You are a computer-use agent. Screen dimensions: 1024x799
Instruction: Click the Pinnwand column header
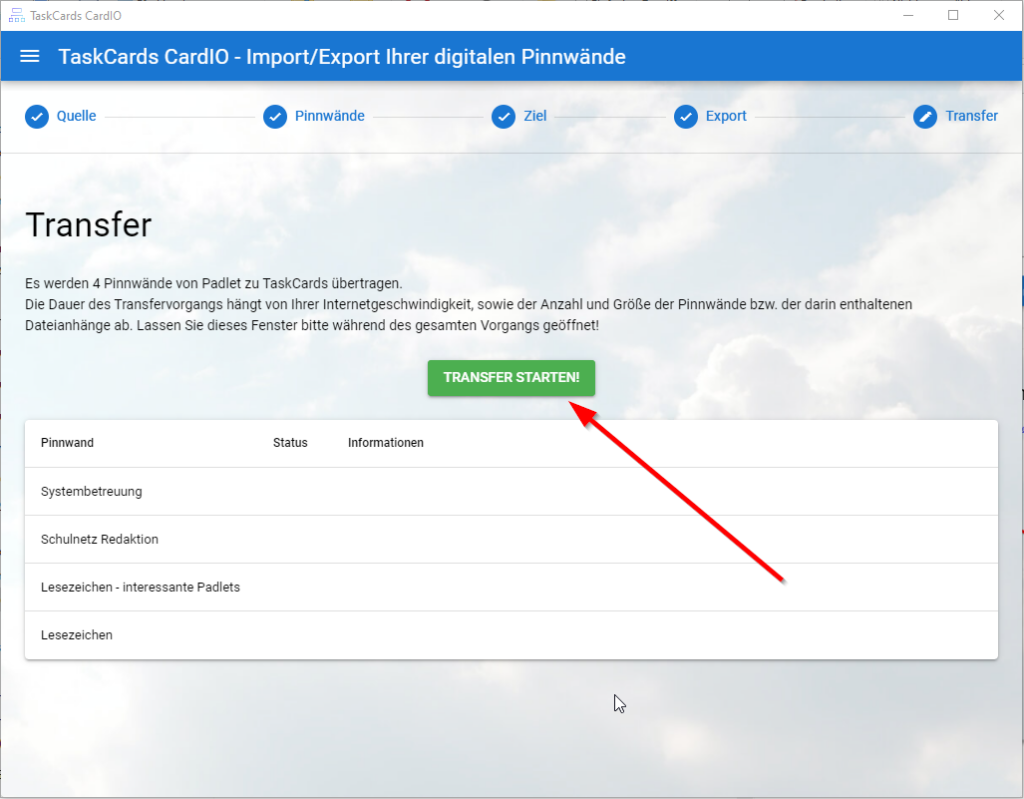coord(67,443)
